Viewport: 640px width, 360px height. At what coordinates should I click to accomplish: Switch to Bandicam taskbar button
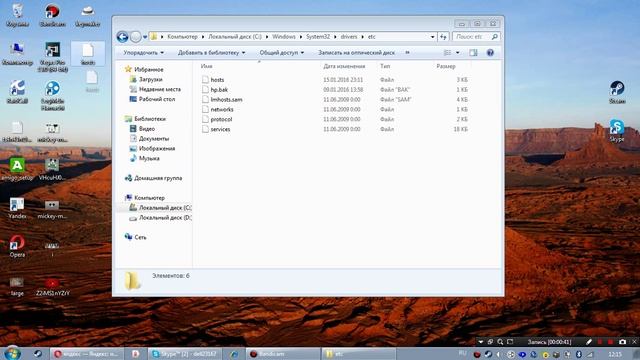[282, 354]
